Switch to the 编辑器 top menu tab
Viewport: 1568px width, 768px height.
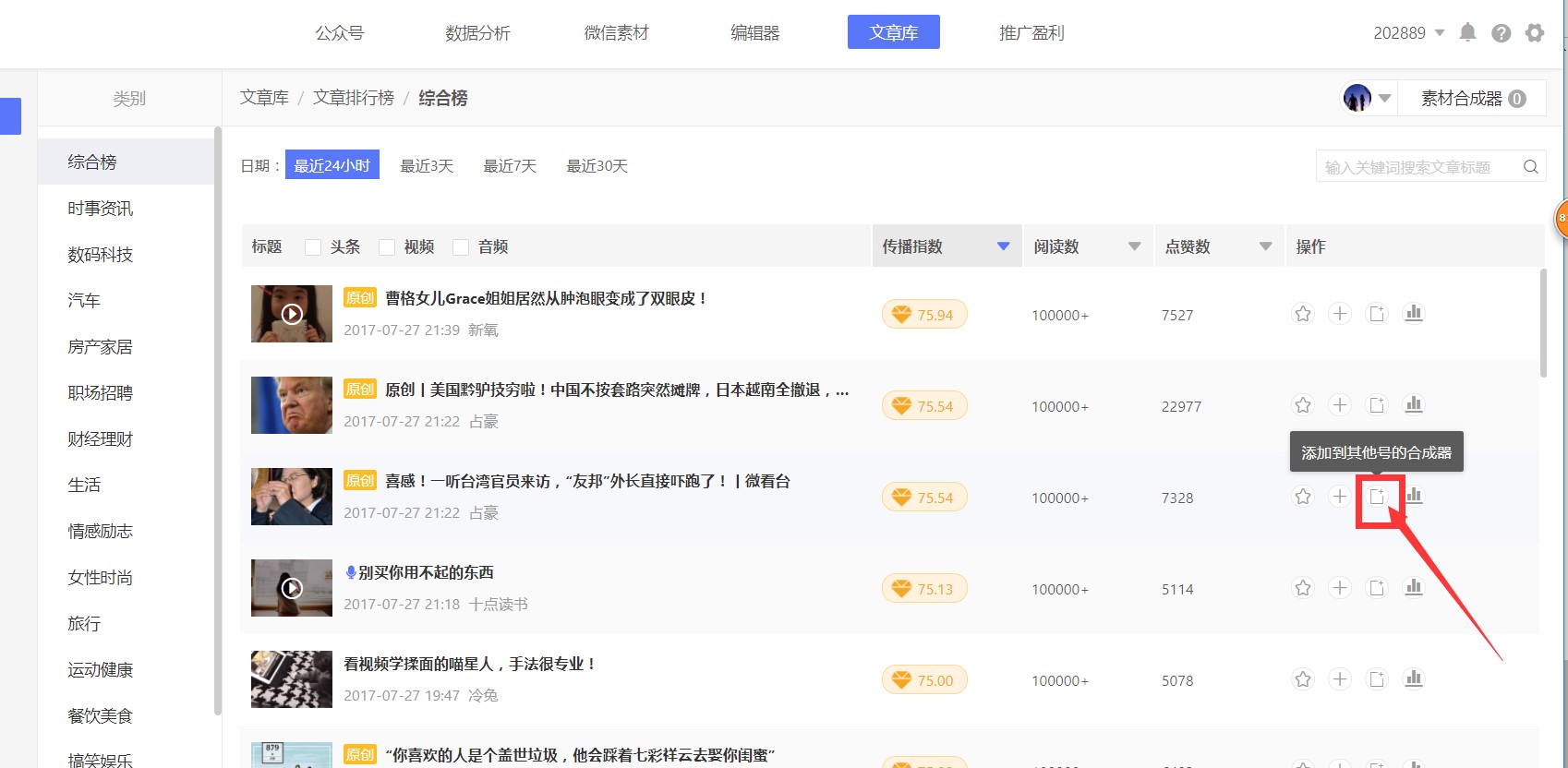coord(754,33)
